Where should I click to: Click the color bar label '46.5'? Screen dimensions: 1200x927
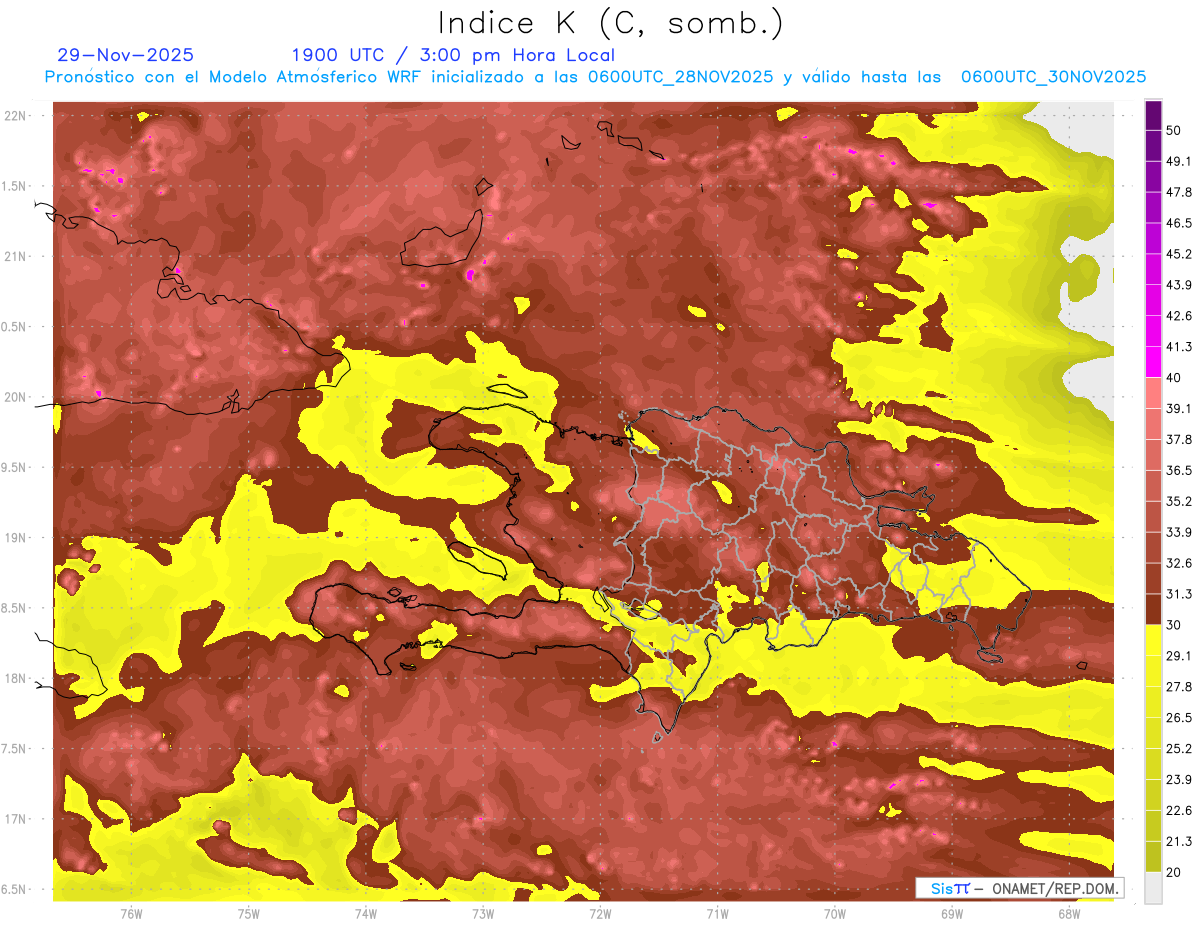(1179, 223)
